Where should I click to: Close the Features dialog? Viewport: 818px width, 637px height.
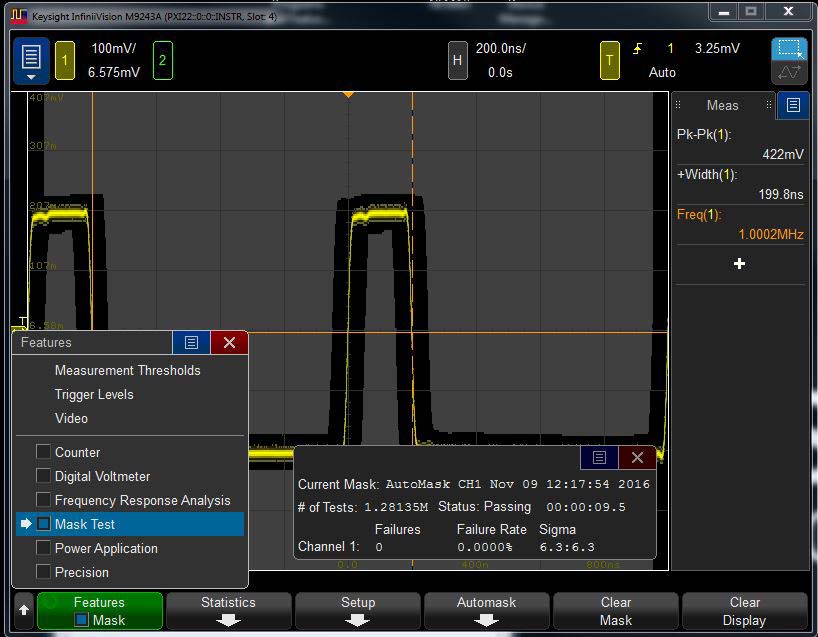tap(229, 343)
